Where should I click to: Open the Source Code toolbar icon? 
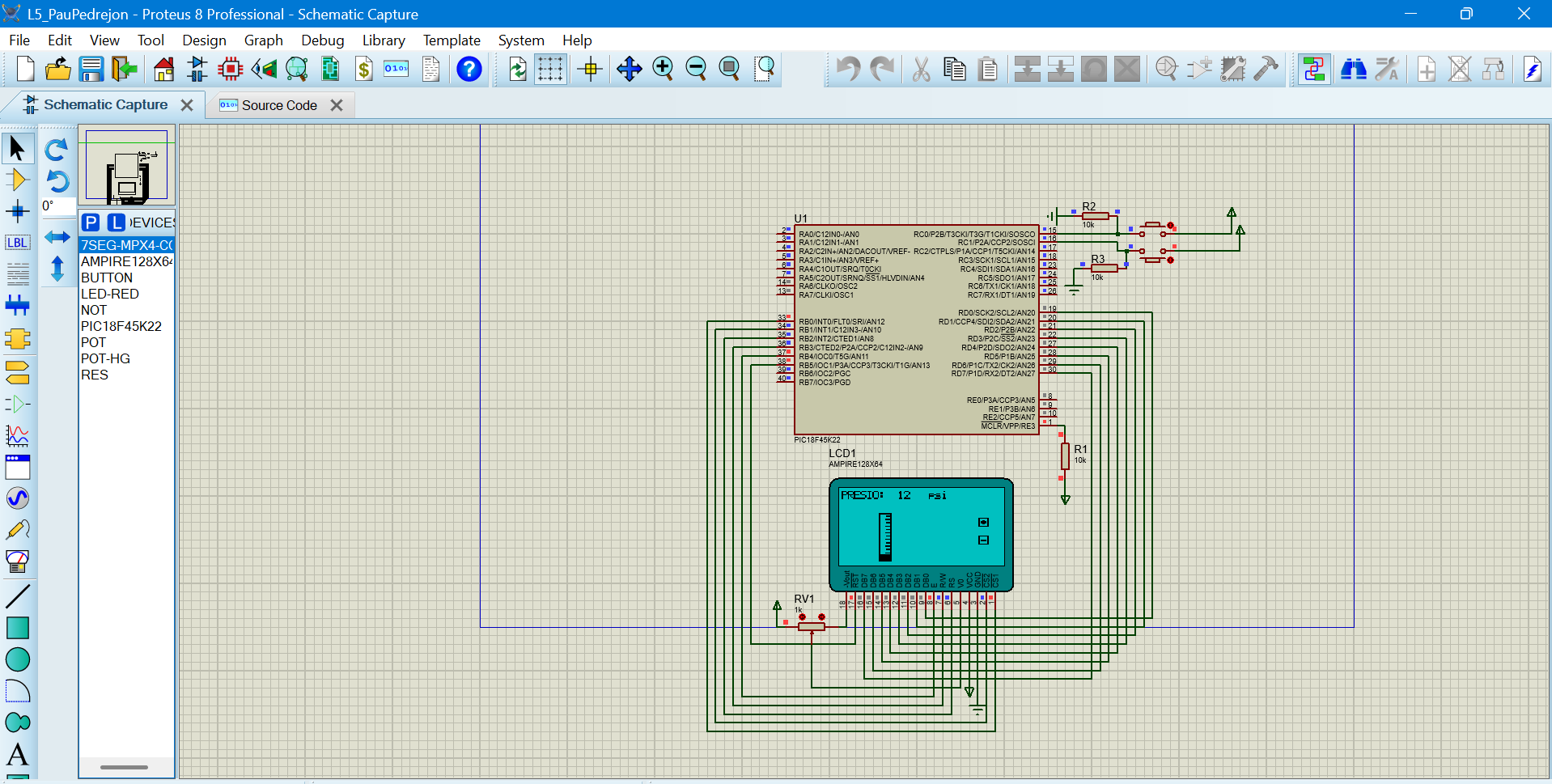[396, 70]
